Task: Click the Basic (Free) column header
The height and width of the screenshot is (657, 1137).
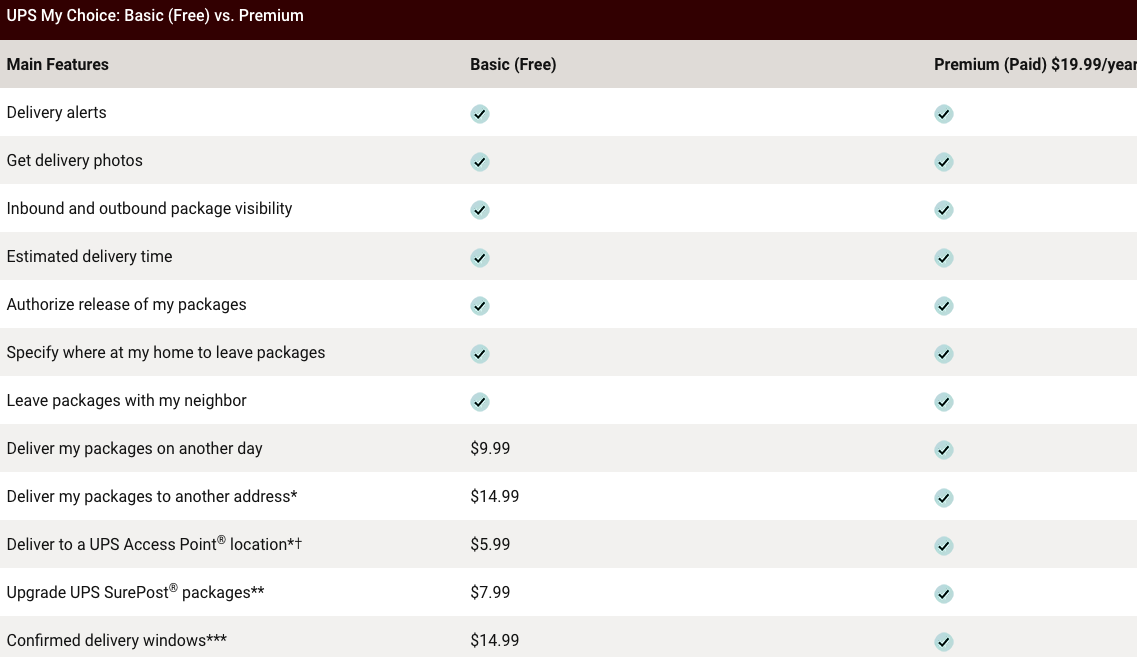Action: [513, 64]
